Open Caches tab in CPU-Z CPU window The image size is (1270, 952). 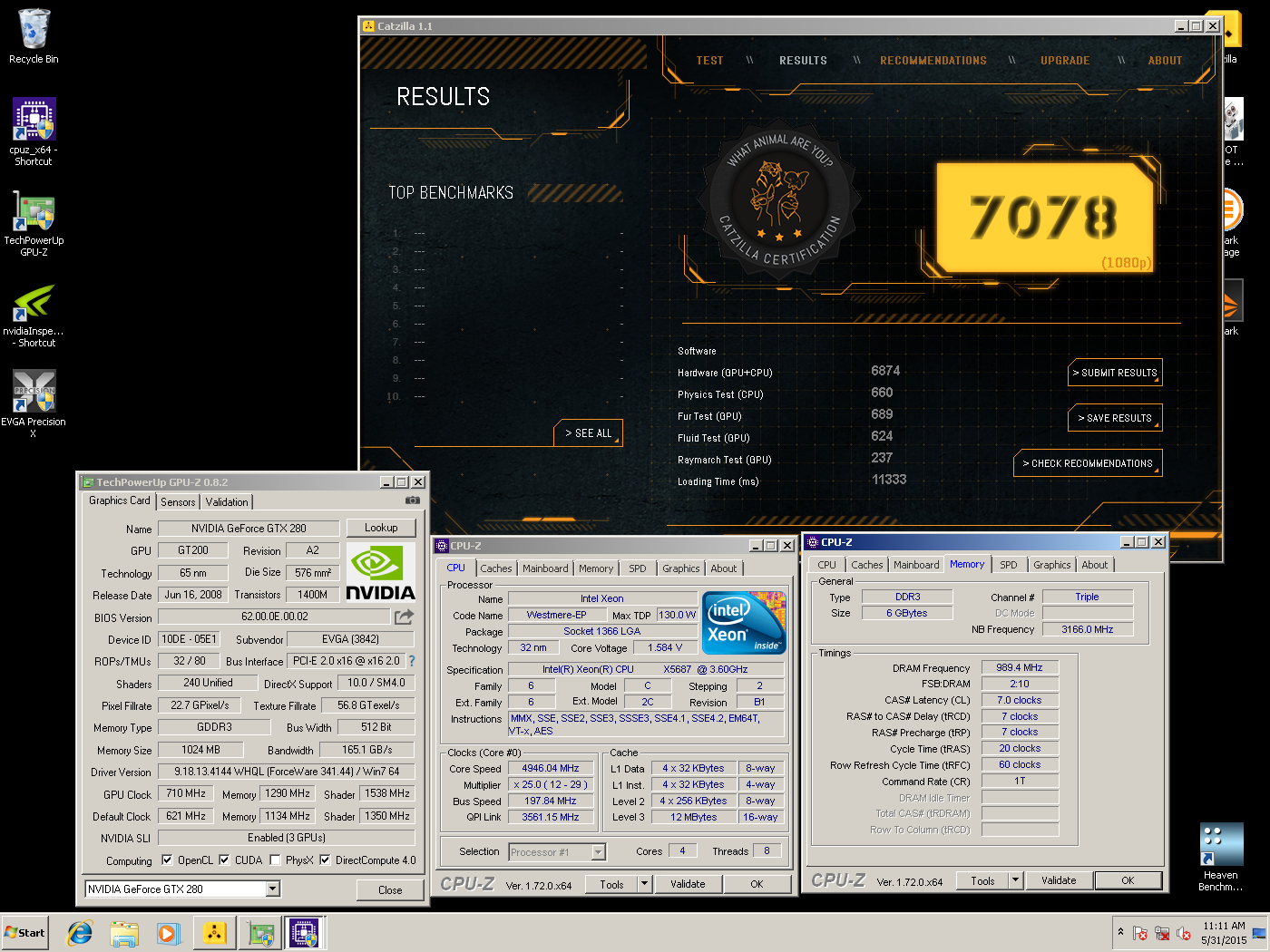[496, 568]
